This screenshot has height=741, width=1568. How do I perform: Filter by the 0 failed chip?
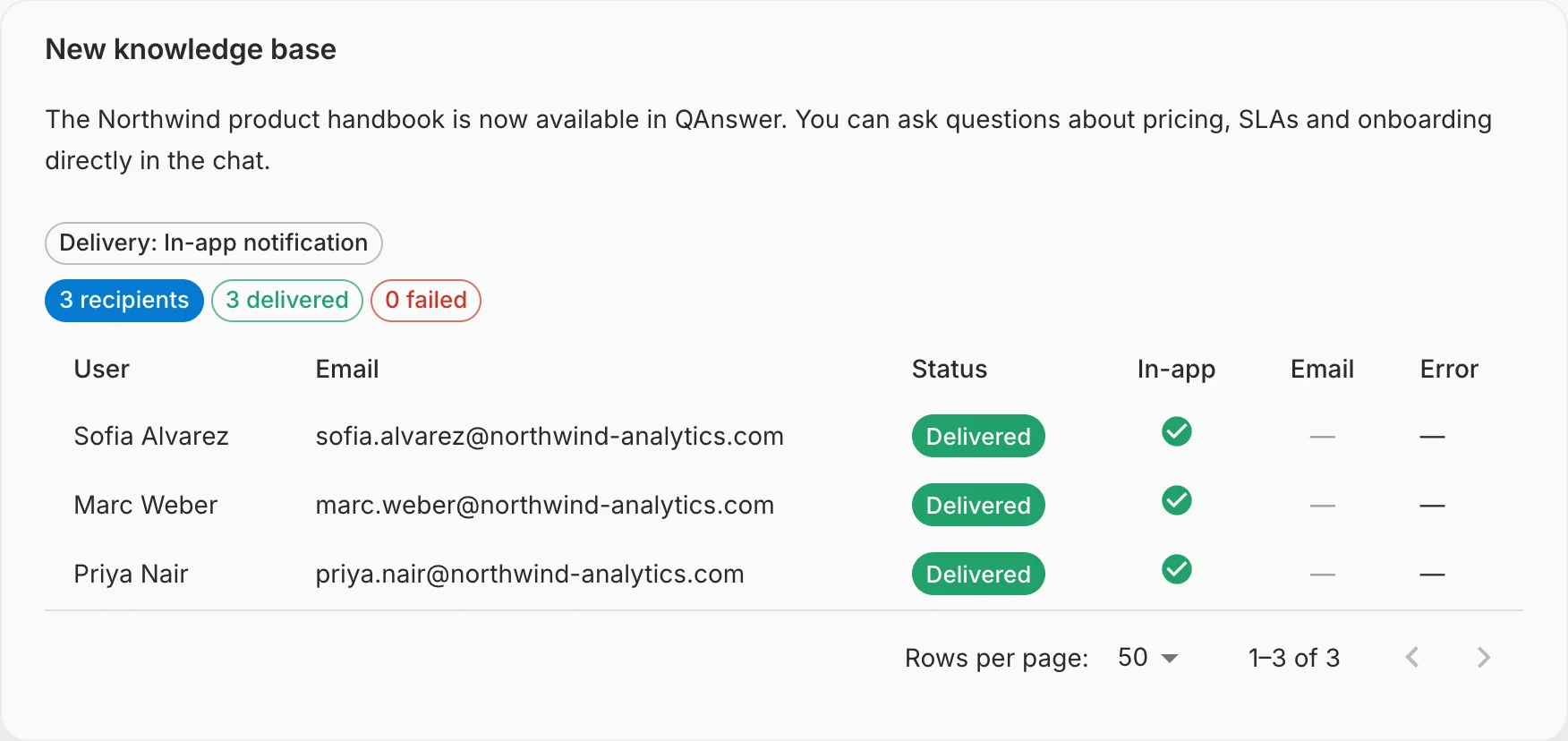tap(426, 300)
